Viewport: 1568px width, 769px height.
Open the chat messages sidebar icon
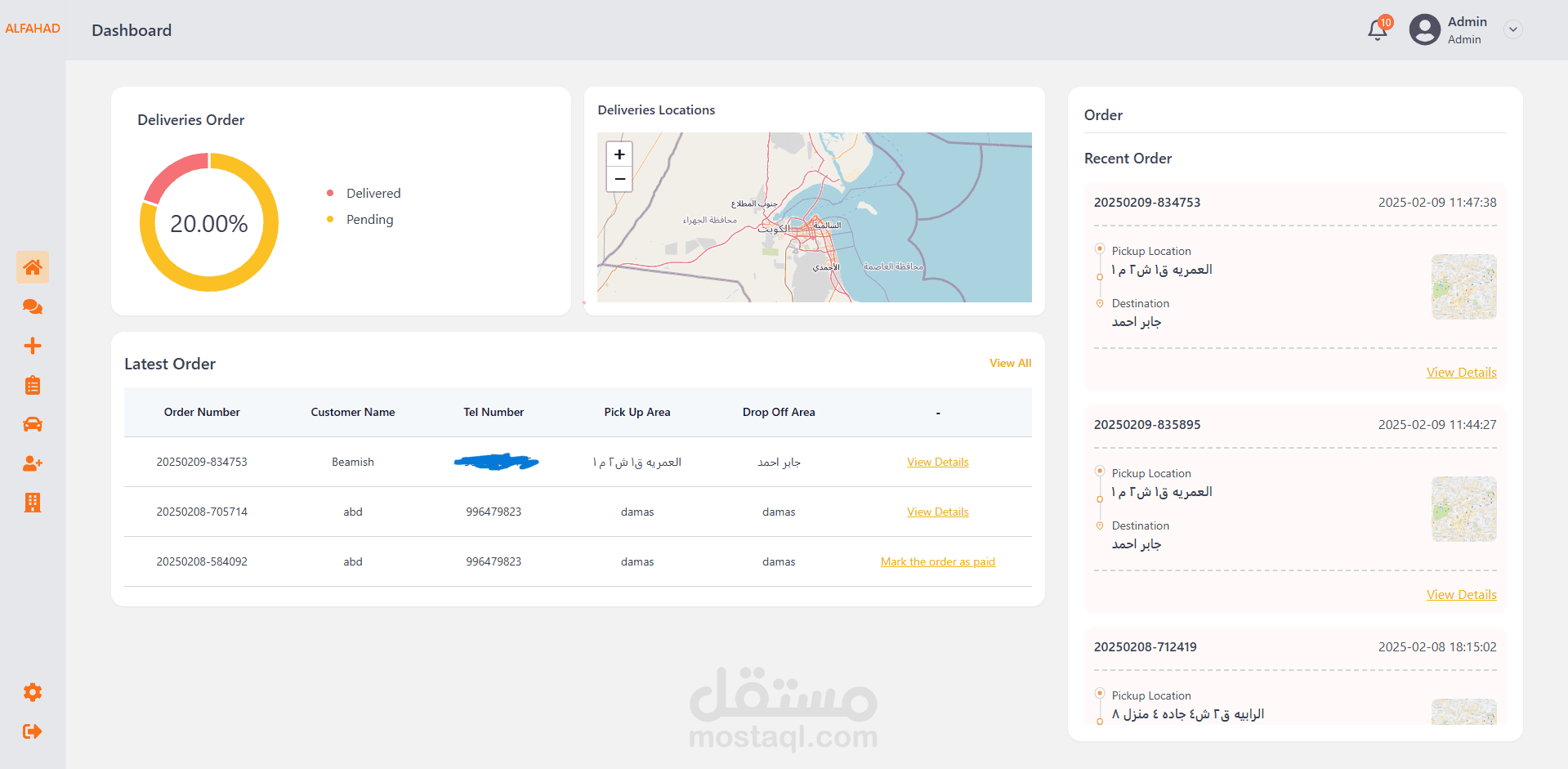[33, 306]
